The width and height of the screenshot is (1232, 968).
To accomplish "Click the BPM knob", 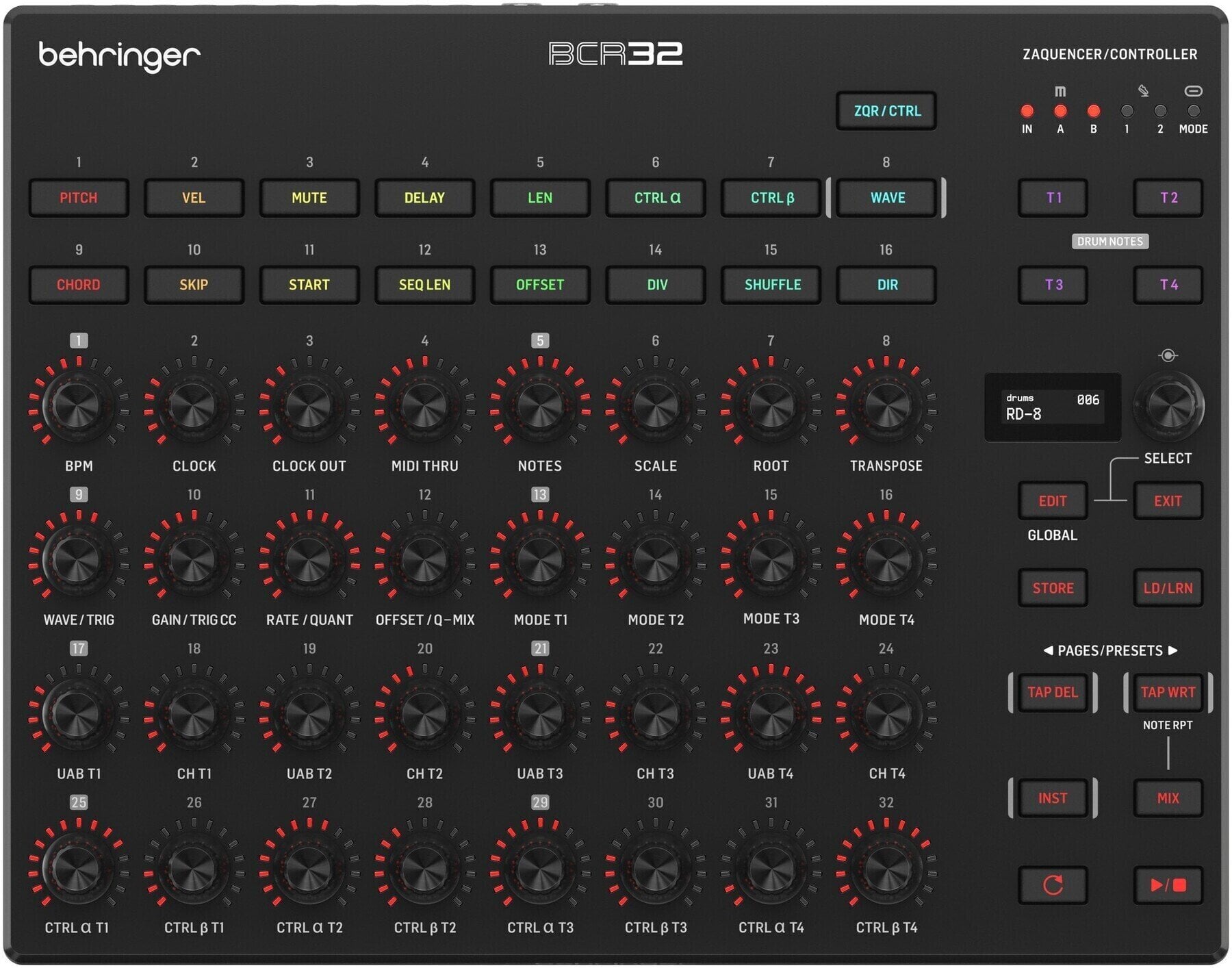I will 77,407.
